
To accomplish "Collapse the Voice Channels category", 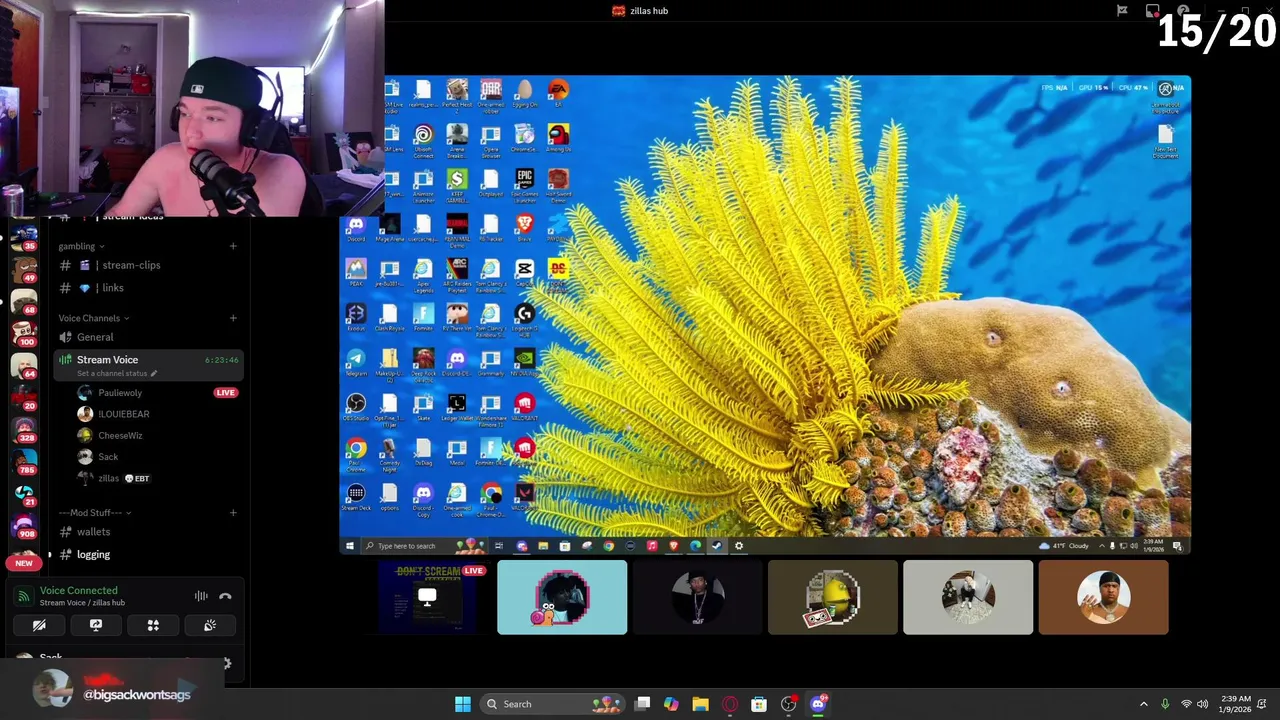I will point(93,318).
